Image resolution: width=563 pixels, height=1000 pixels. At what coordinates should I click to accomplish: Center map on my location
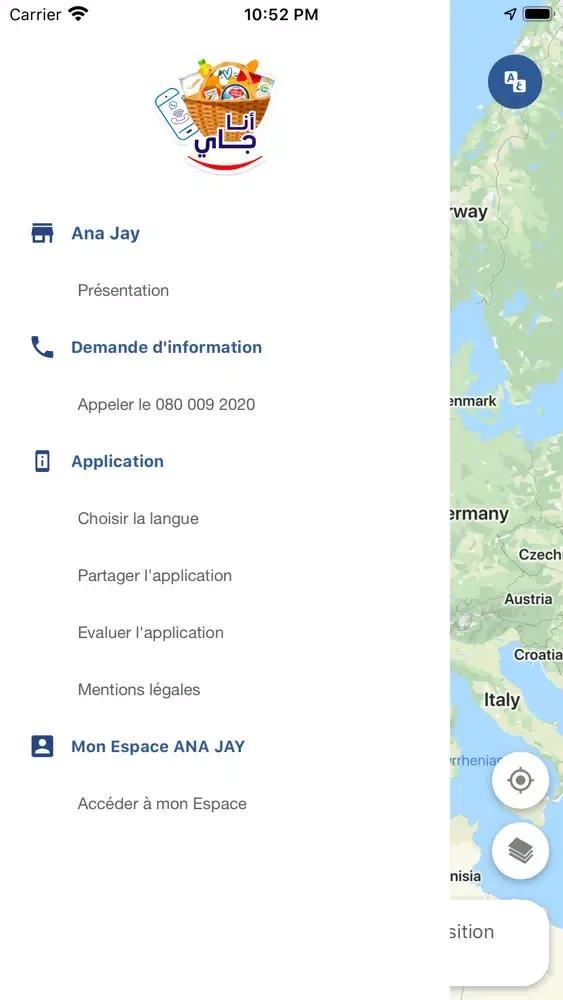tap(520, 780)
